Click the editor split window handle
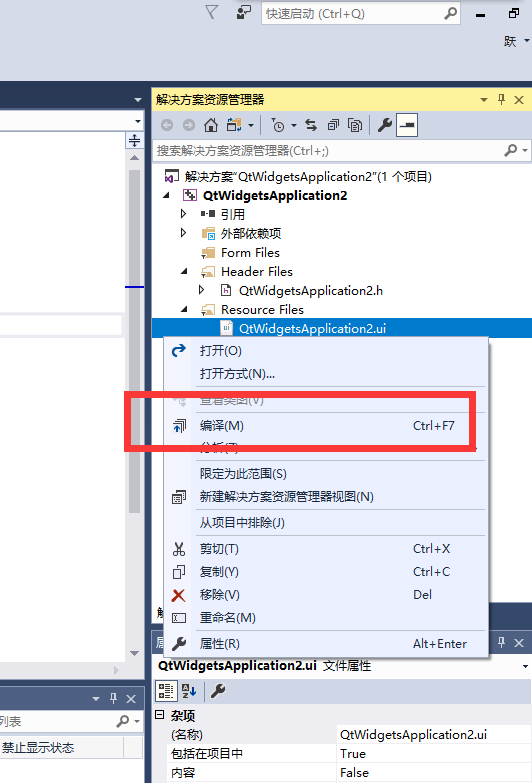This screenshot has height=783, width=532. [x=134, y=140]
